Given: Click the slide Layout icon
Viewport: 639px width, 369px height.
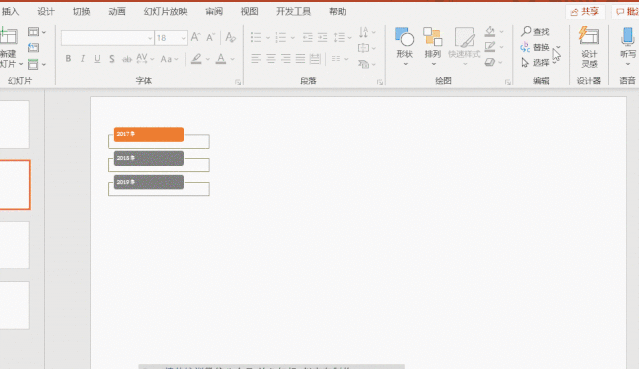Looking at the screenshot, I should pyautogui.click(x=33, y=32).
